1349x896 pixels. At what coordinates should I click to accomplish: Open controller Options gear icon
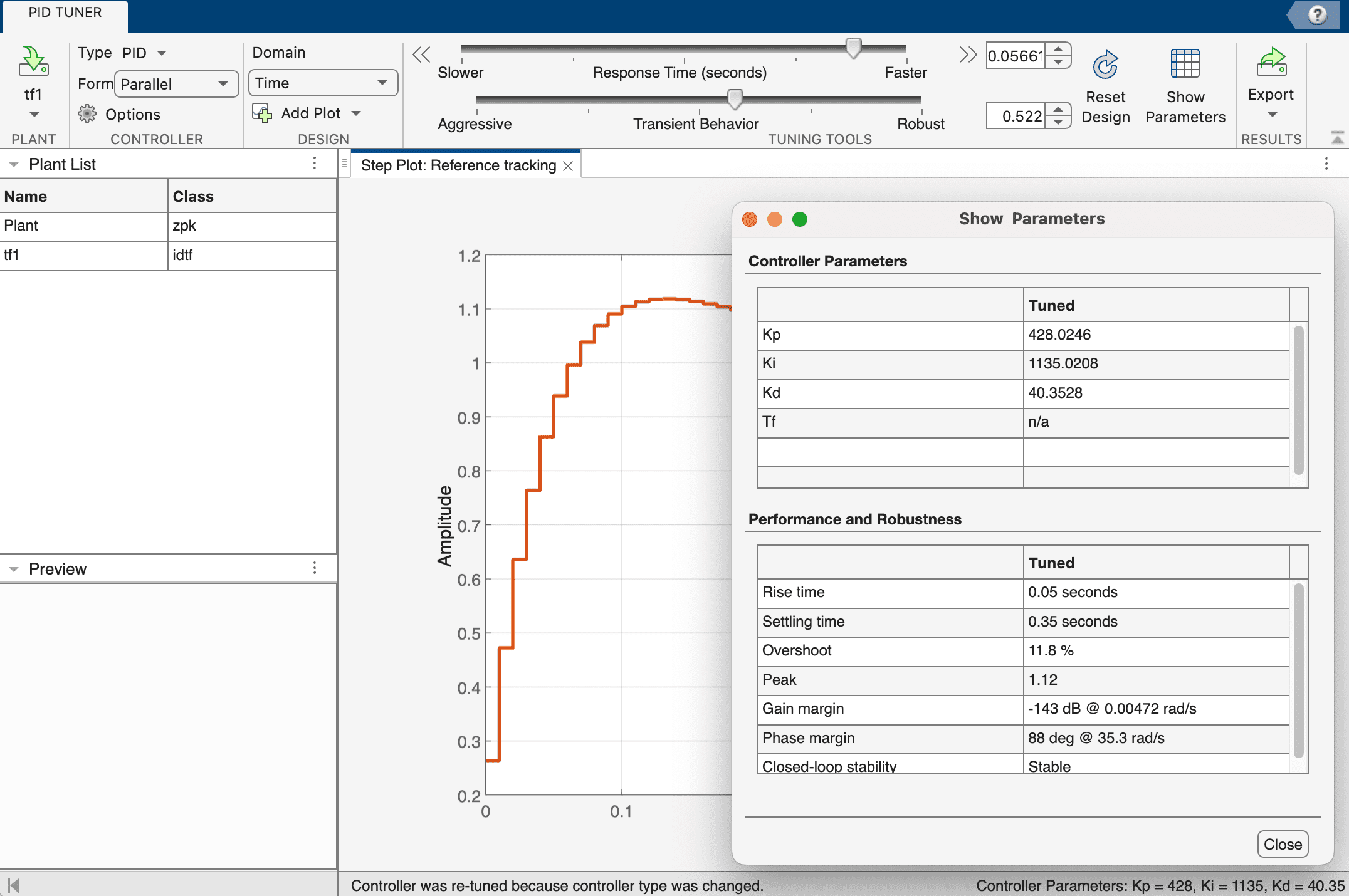click(x=87, y=114)
